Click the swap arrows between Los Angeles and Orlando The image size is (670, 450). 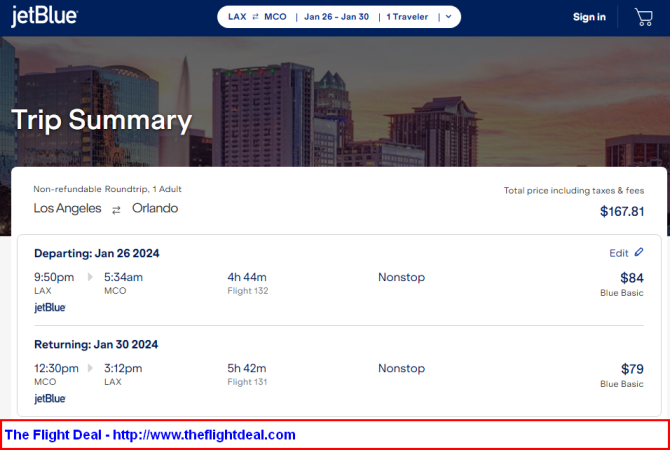coord(116,210)
